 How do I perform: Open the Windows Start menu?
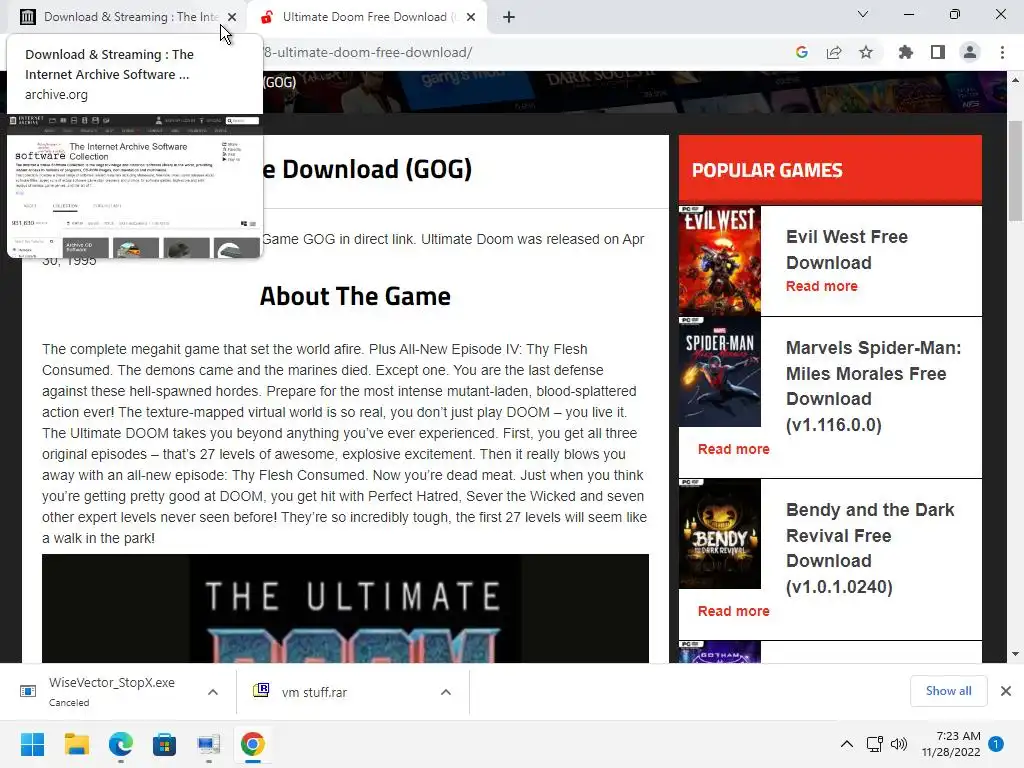pyautogui.click(x=33, y=744)
